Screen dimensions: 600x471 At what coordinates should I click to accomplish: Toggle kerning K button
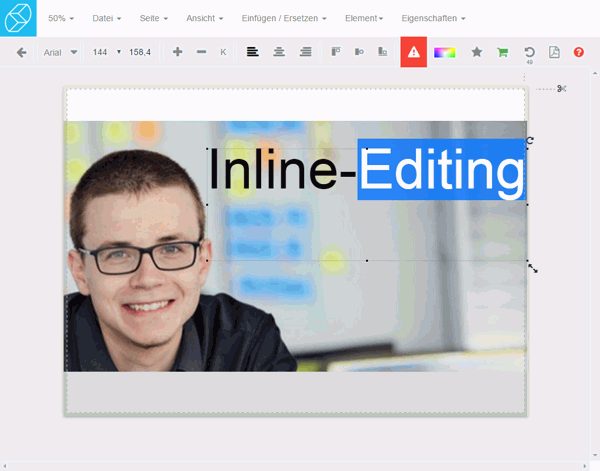[x=223, y=52]
